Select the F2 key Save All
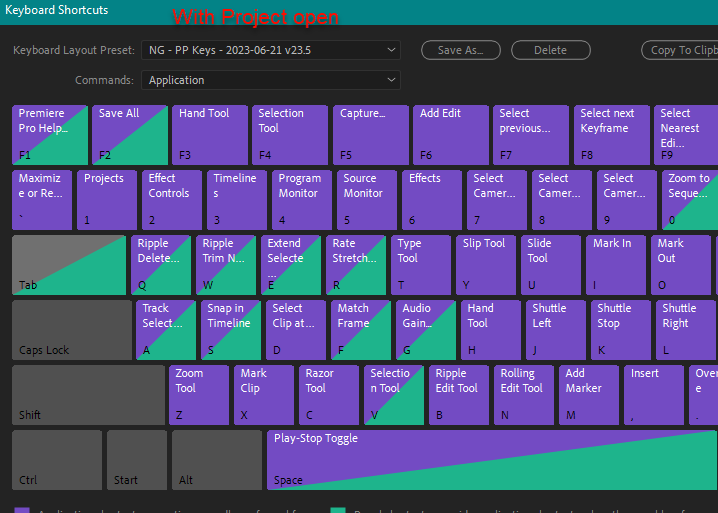 pyautogui.click(x=130, y=135)
